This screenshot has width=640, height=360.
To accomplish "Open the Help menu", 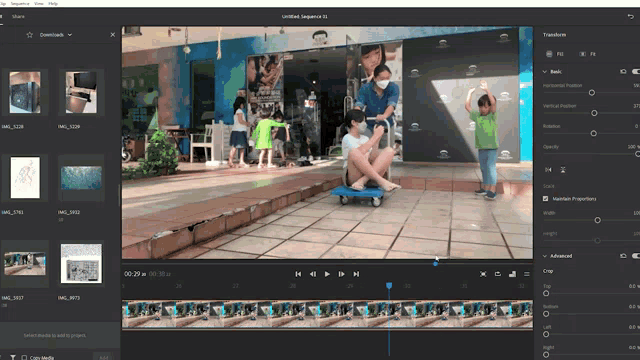I will [53, 3].
